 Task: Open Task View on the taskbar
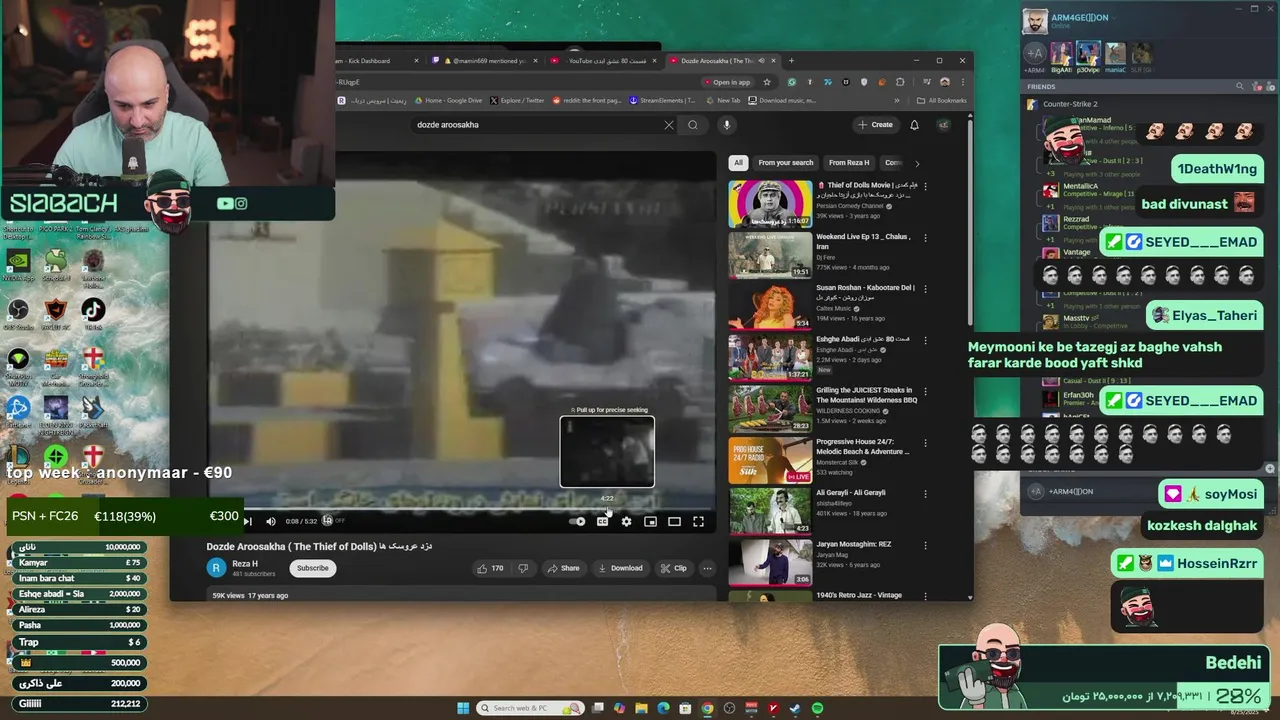(597, 708)
